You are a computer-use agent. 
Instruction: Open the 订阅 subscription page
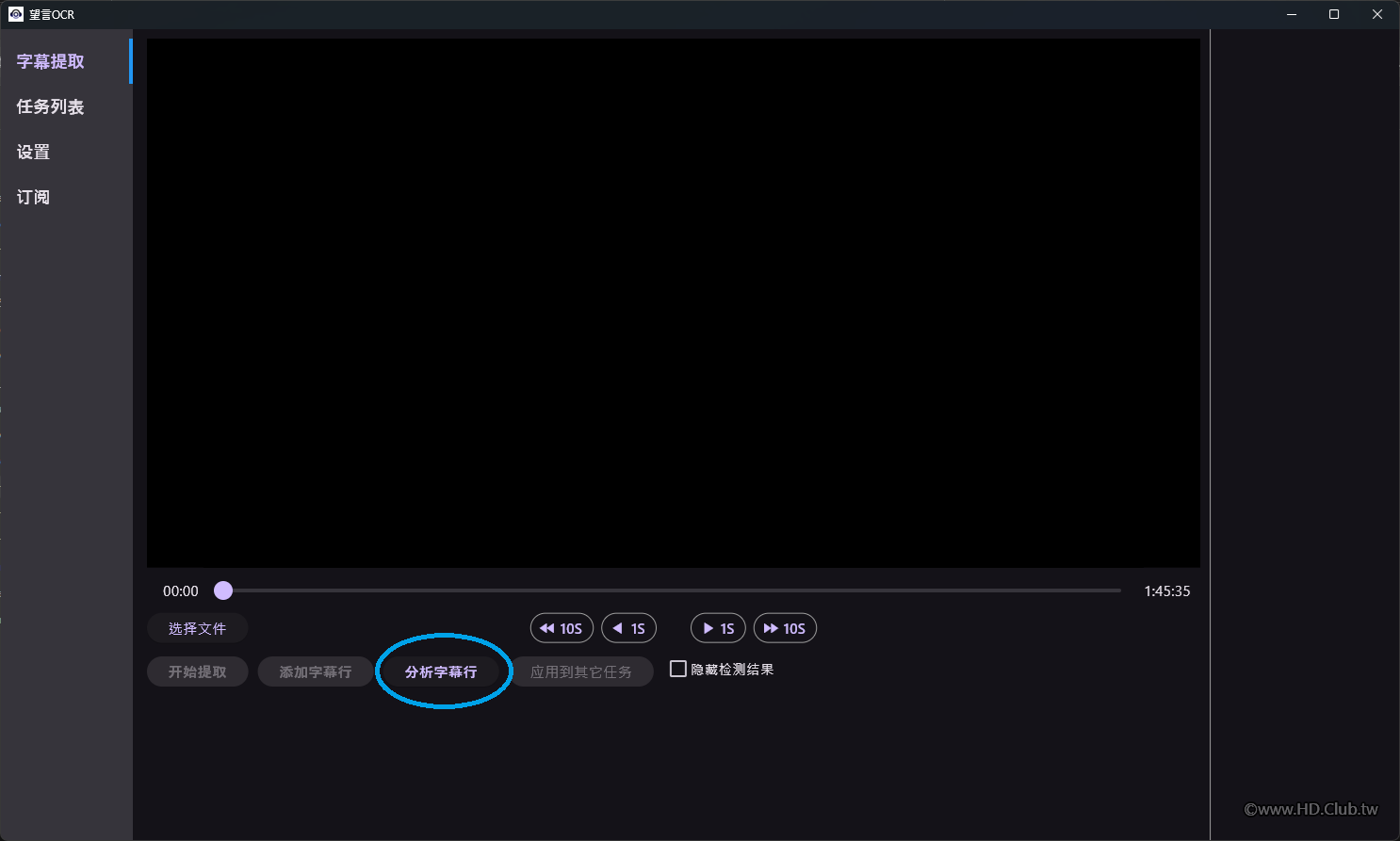pos(33,197)
